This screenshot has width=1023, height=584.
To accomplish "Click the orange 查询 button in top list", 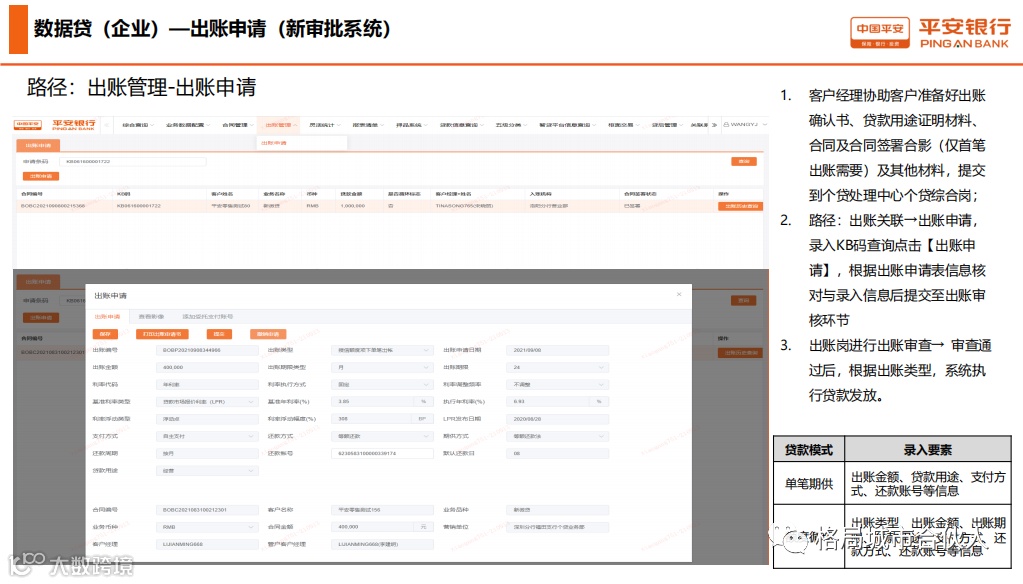I will (x=744, y=161).
